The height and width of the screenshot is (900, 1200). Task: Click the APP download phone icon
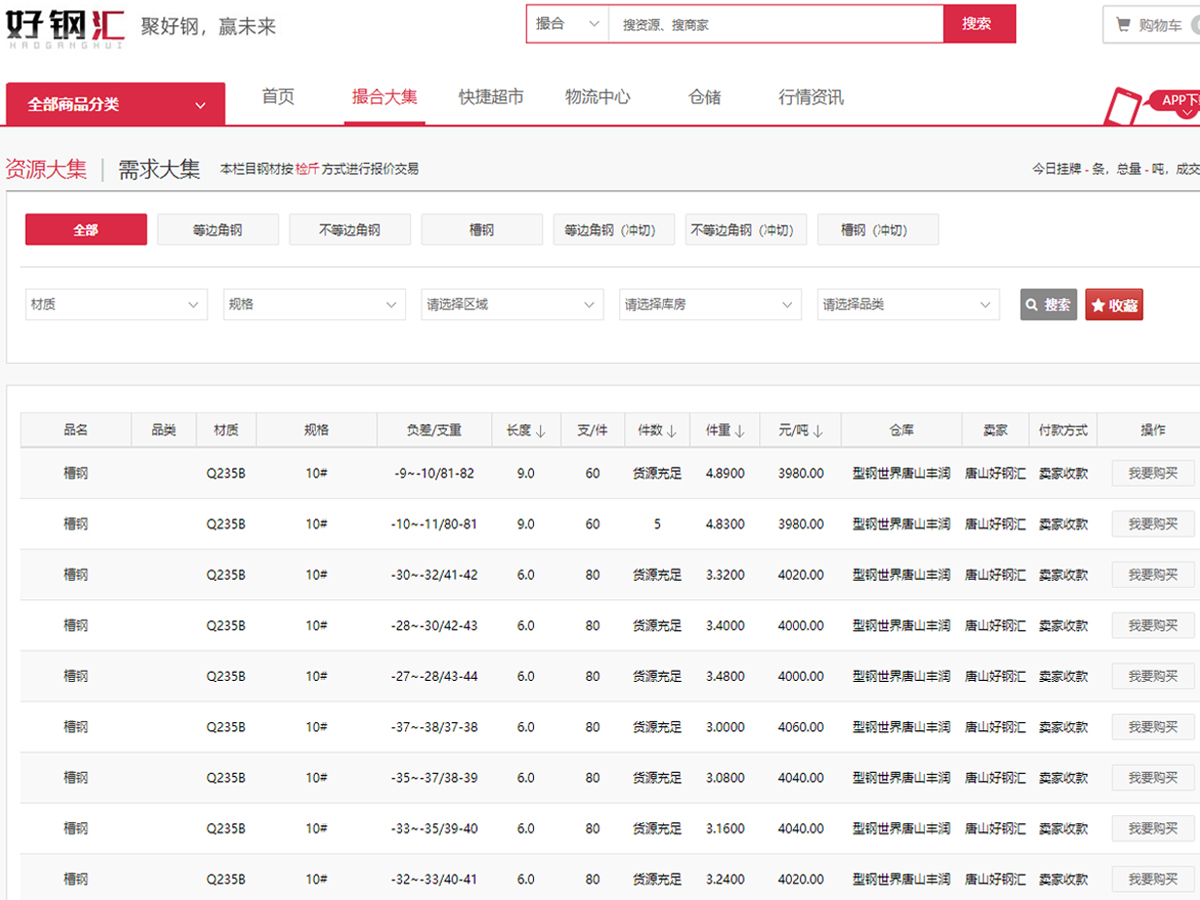pos(1123,105)
